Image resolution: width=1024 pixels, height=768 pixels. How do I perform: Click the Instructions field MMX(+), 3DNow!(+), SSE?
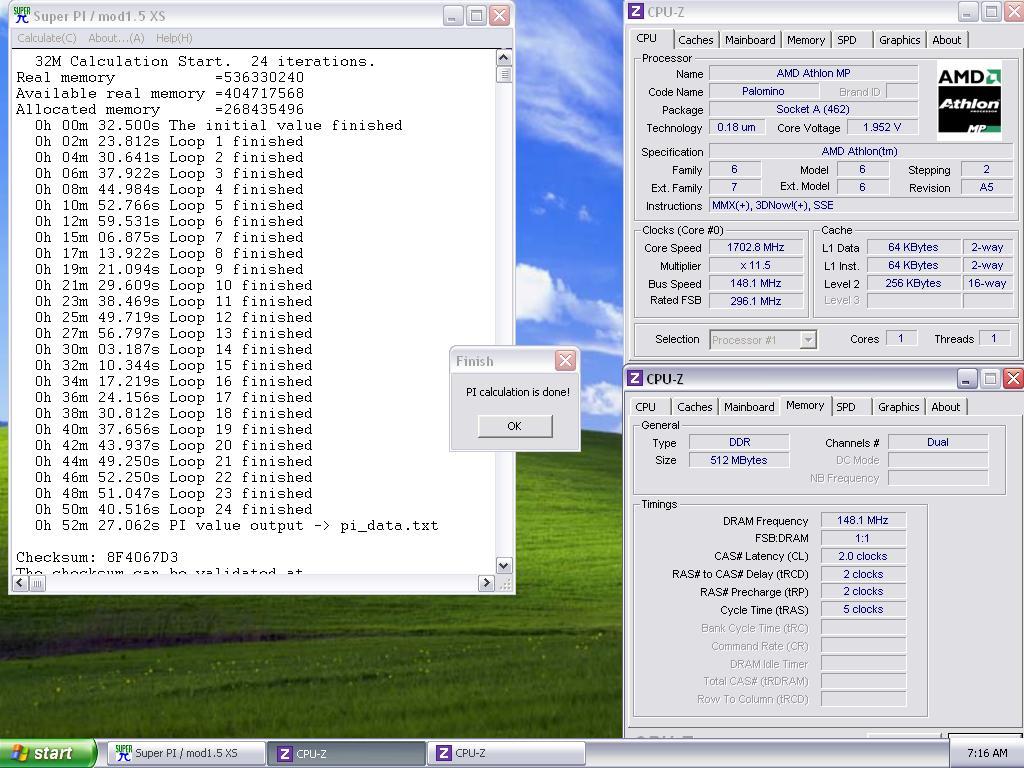pos(861,205)
